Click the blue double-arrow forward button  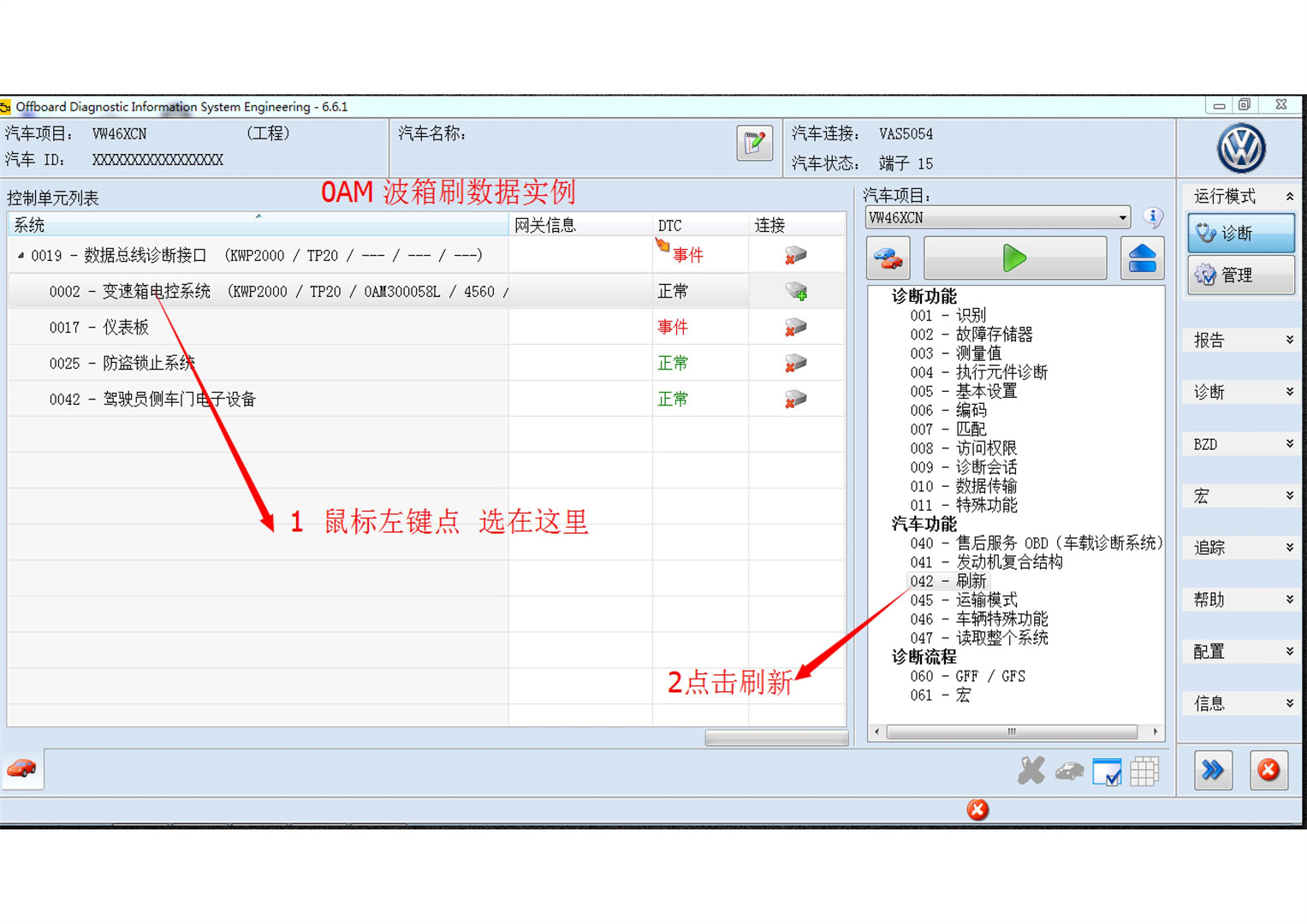tap(1213, 771)
